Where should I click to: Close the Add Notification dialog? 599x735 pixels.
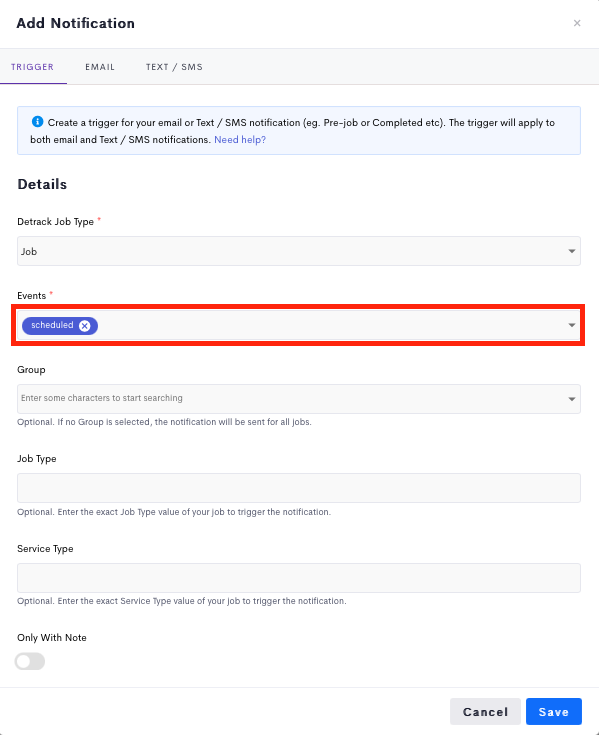coord(577,23)
